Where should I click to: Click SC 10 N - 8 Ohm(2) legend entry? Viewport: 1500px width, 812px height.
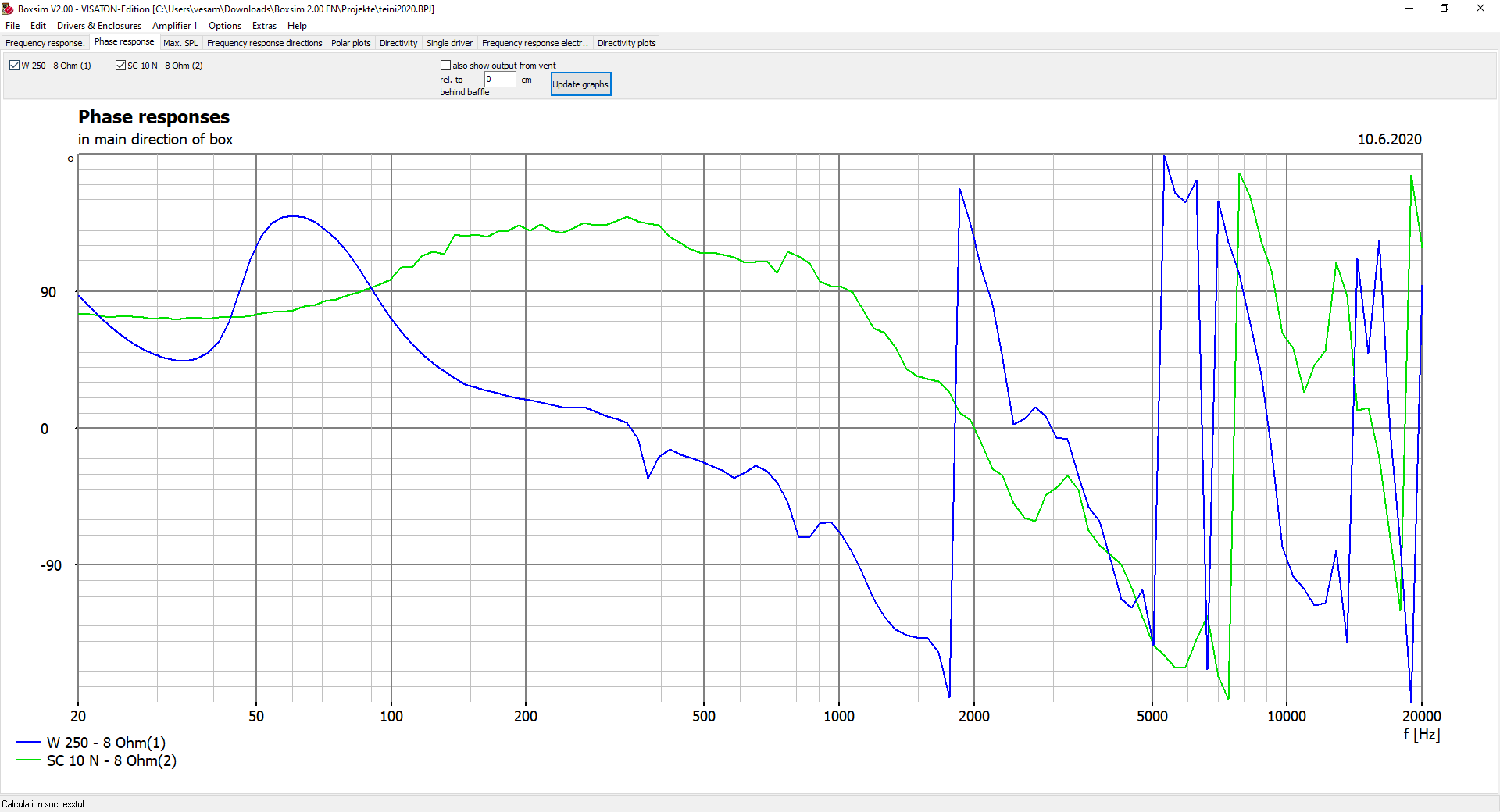click(112, 760)
